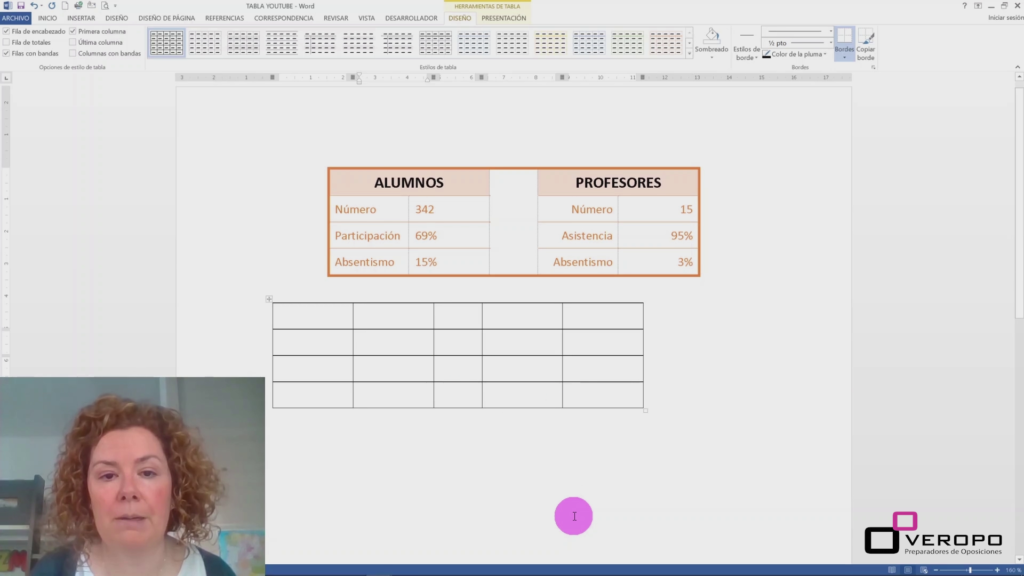Switch to Print Layout view in status bar

pyautogui.click(x=908, y=570)
